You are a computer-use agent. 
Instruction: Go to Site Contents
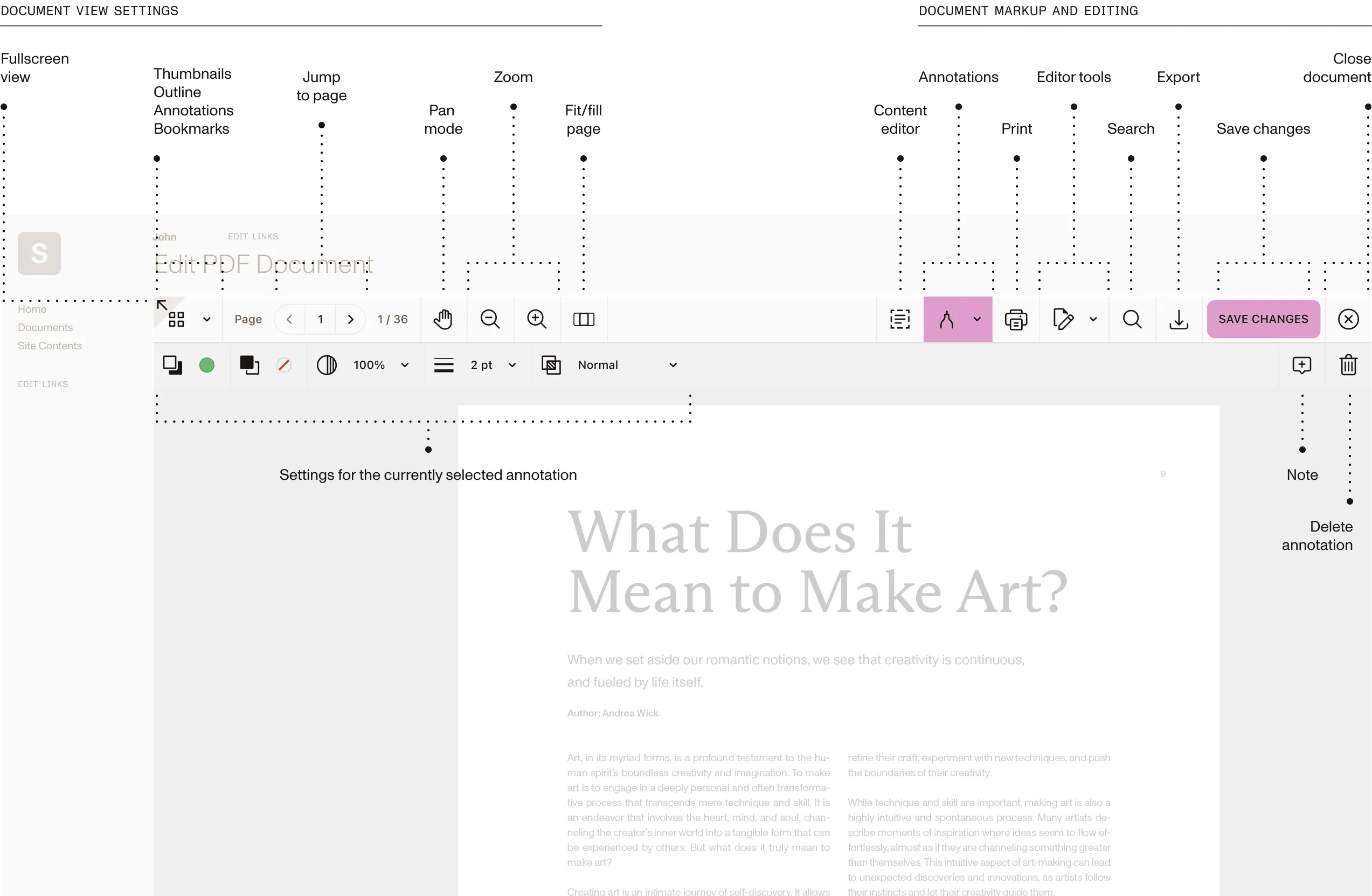[x=50, y=346]
